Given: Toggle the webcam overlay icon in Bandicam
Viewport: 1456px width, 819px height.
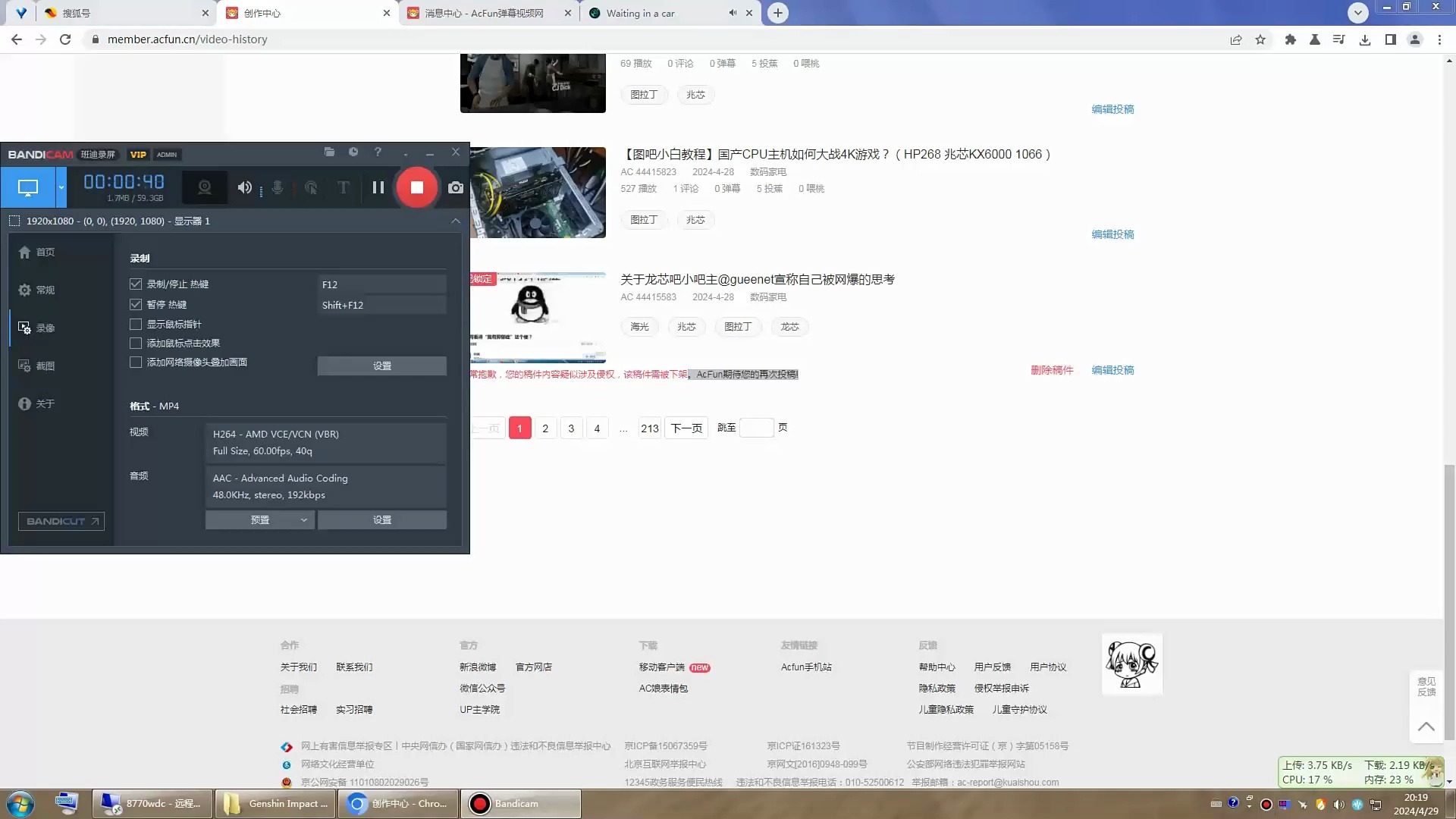Looking at the screenshot, I should 204,187.
